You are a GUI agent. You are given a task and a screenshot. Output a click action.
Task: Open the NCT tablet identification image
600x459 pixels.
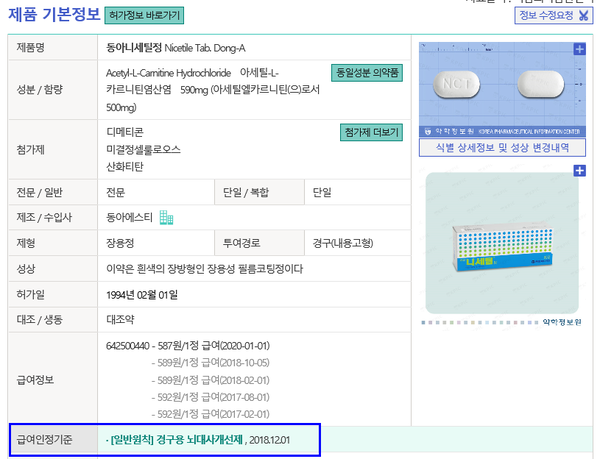[x=502, y=89]
